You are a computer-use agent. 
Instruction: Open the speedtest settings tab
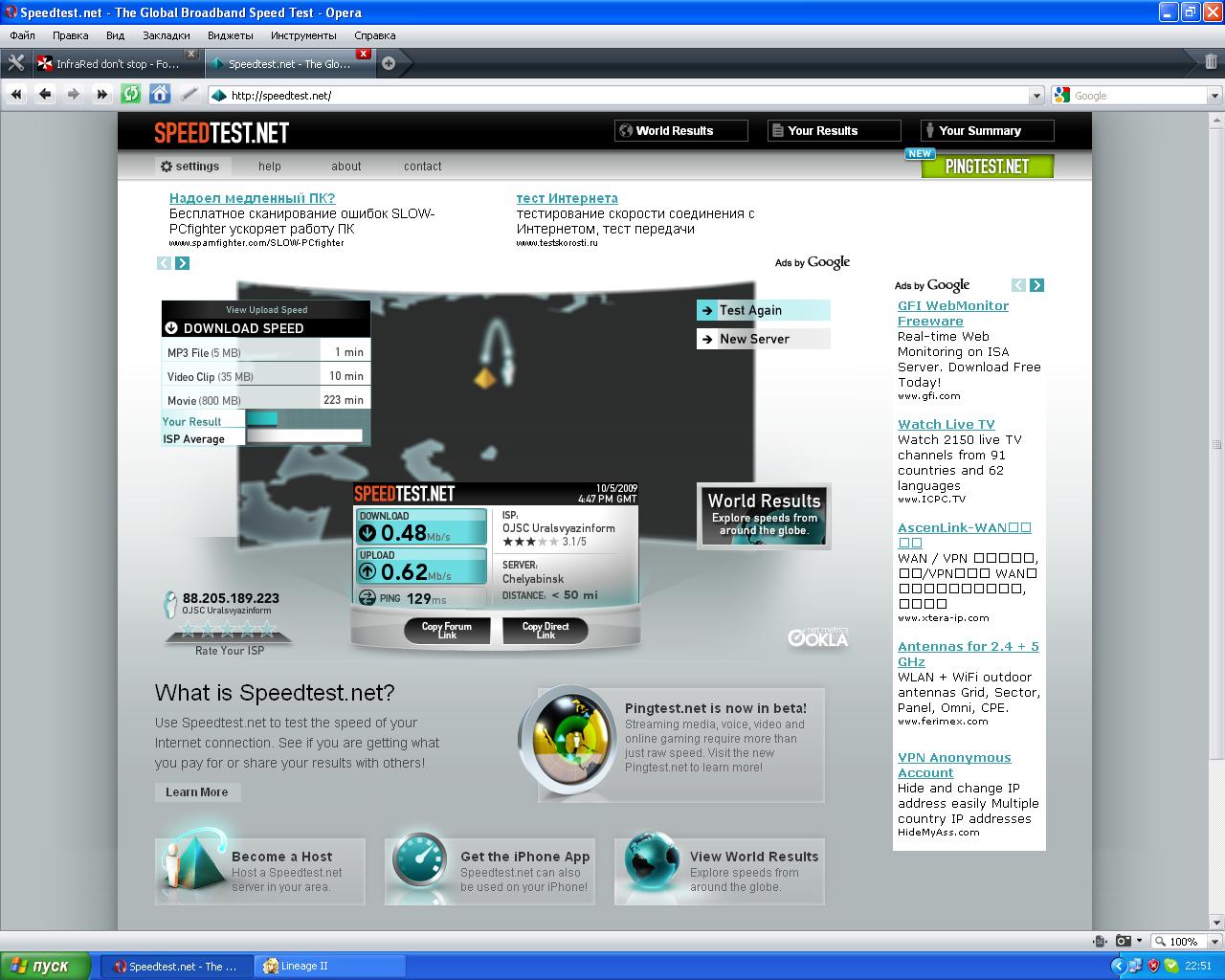tap(193, 166)
